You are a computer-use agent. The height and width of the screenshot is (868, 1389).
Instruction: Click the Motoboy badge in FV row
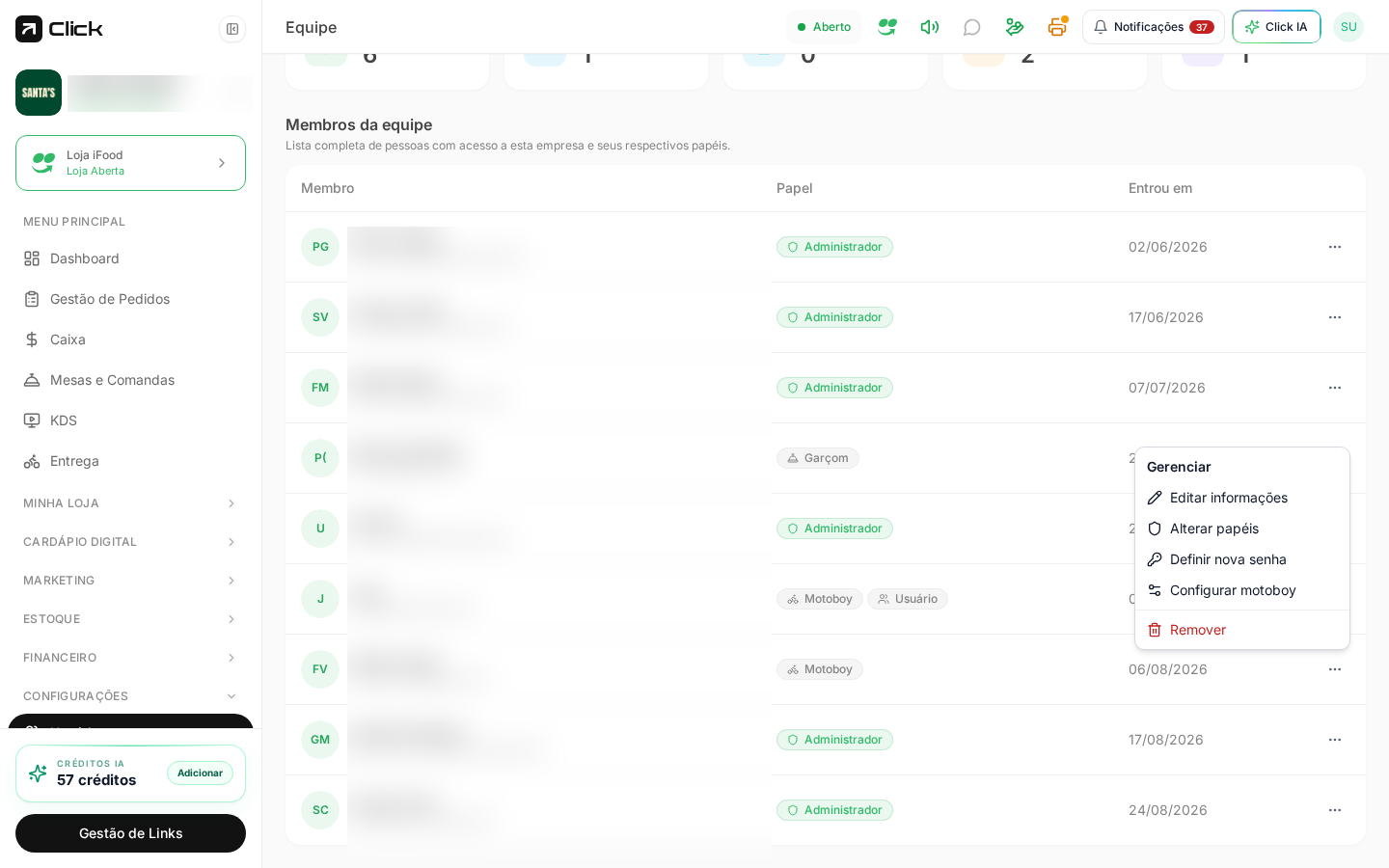[x=820, y=669]
